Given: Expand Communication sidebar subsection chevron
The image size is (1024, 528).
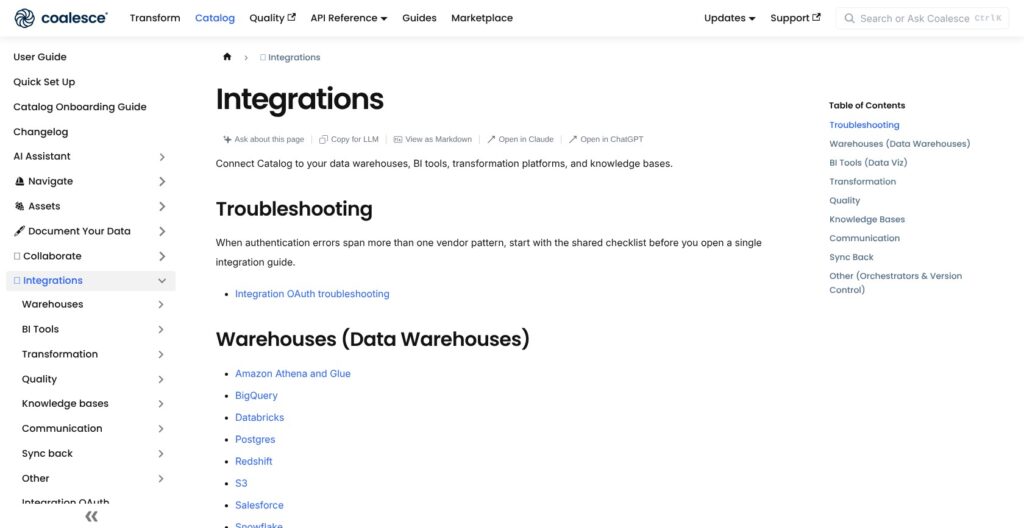Looking at the screenshot, I should (161, 428).
